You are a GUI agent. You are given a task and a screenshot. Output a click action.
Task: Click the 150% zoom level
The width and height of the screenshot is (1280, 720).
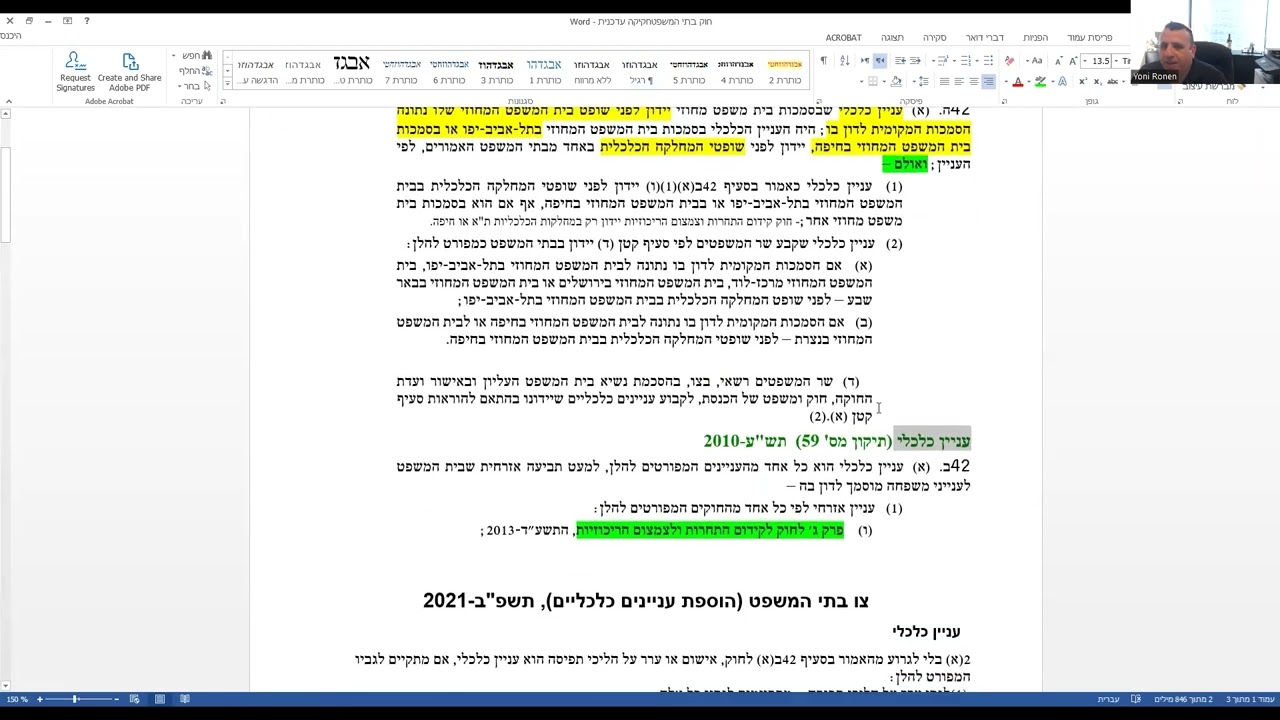(17, 699)
